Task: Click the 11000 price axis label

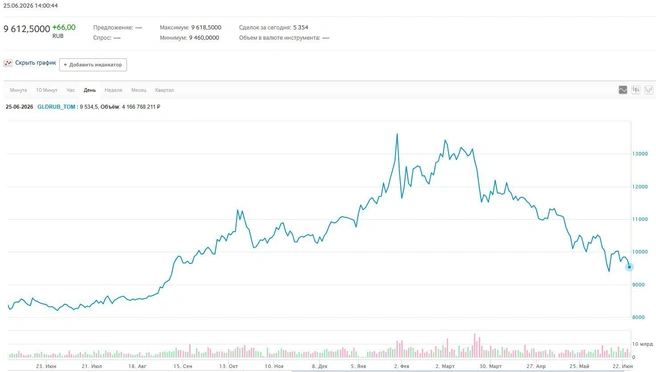Action: coord(640,219)
